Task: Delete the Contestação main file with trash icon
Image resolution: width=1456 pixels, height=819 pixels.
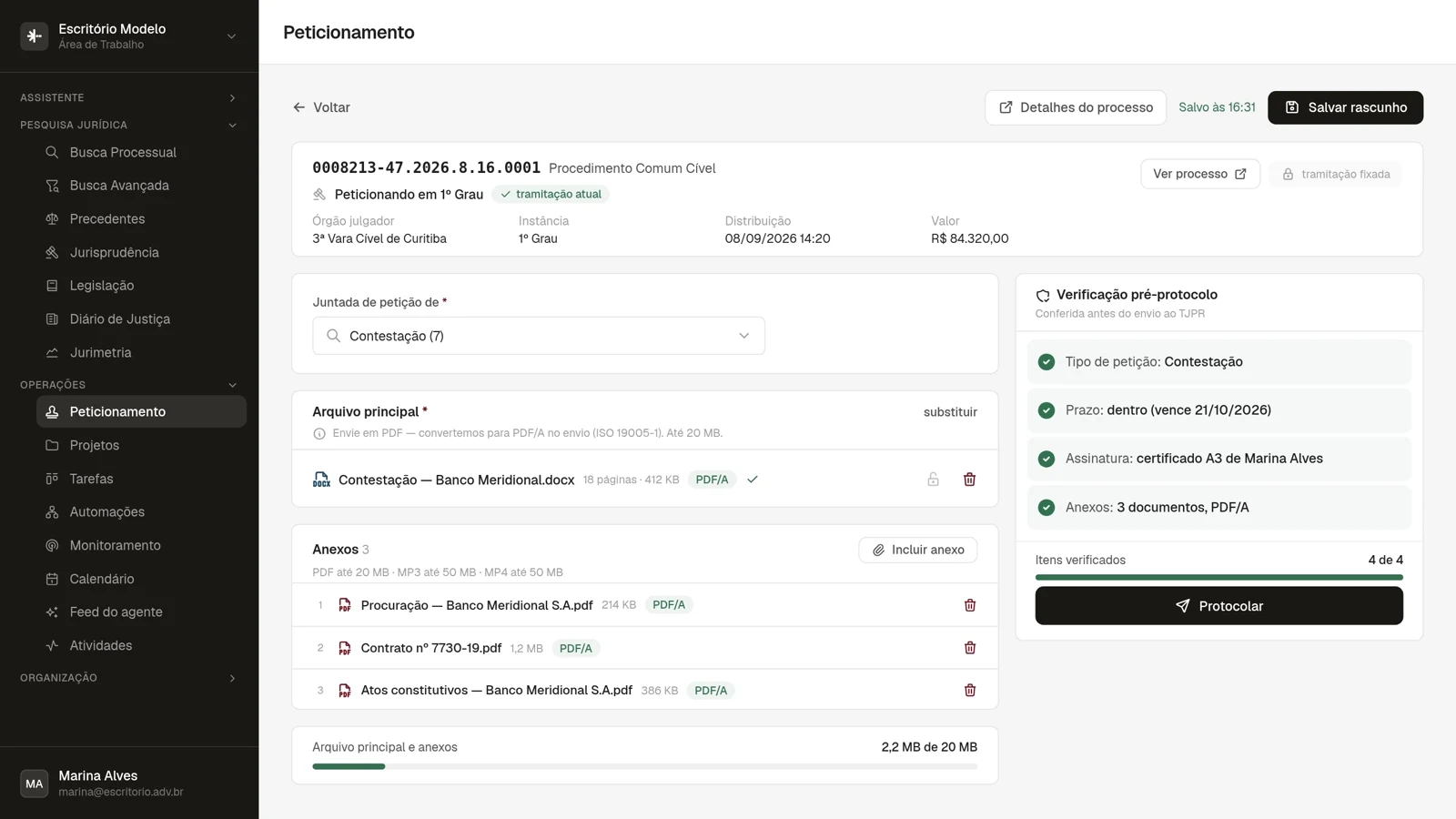Action: [969, 480]
